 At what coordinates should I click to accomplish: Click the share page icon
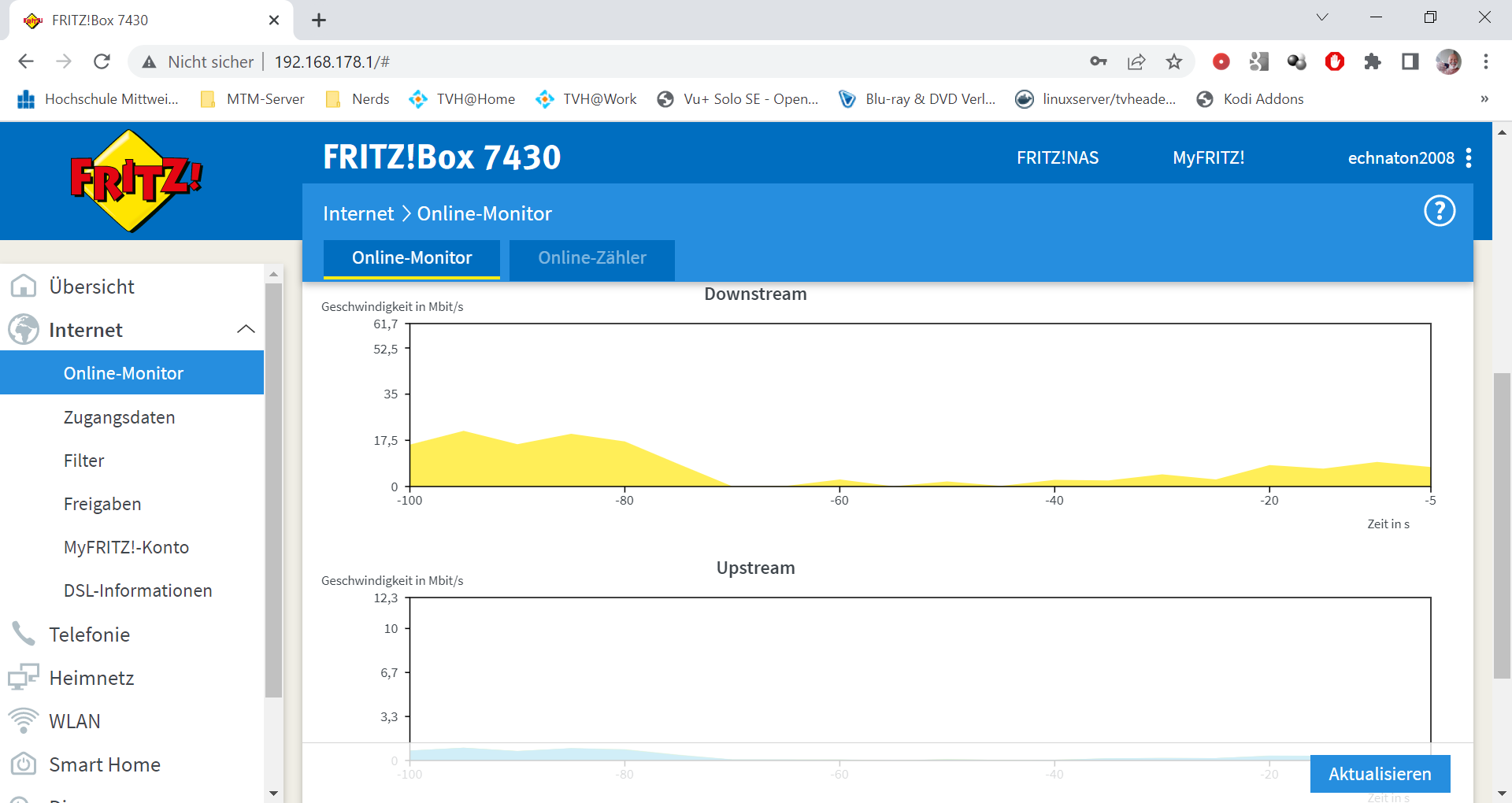point(1136,61)
